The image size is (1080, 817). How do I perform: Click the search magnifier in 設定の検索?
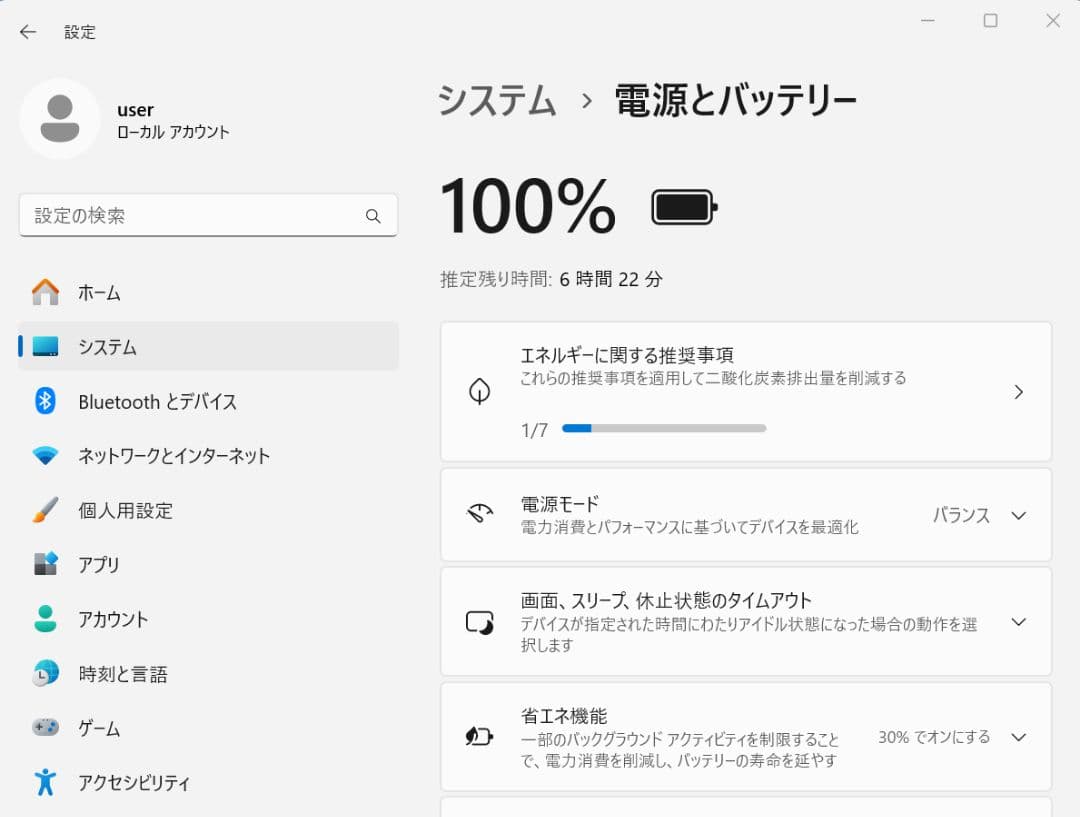coord(373,215)
